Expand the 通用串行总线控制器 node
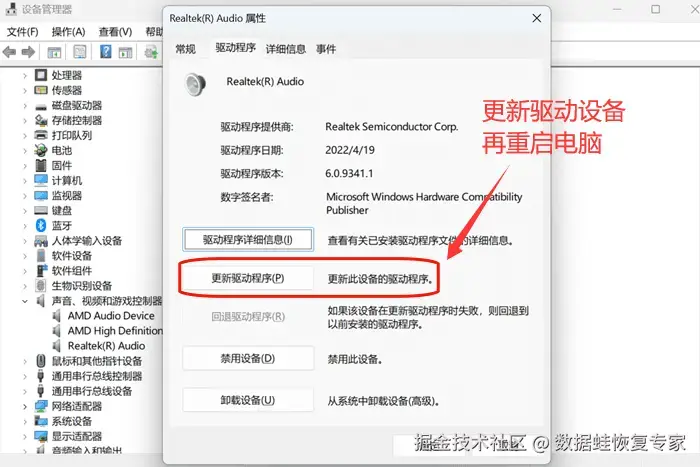 coord(25,376)
